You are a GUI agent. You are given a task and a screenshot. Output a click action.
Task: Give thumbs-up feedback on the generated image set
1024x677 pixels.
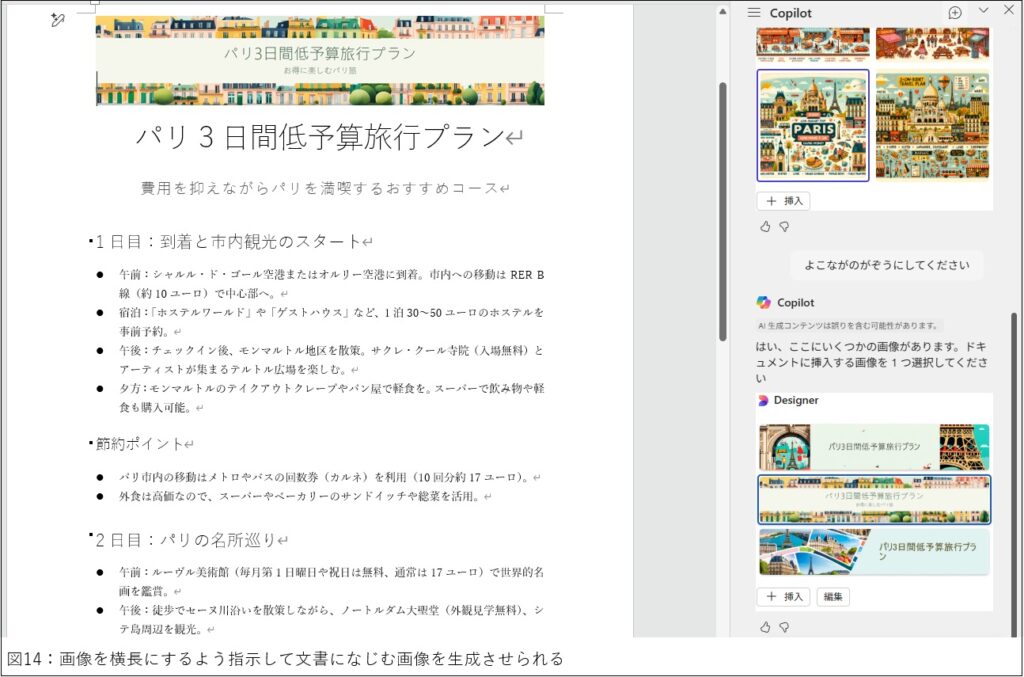click(766, 226)
